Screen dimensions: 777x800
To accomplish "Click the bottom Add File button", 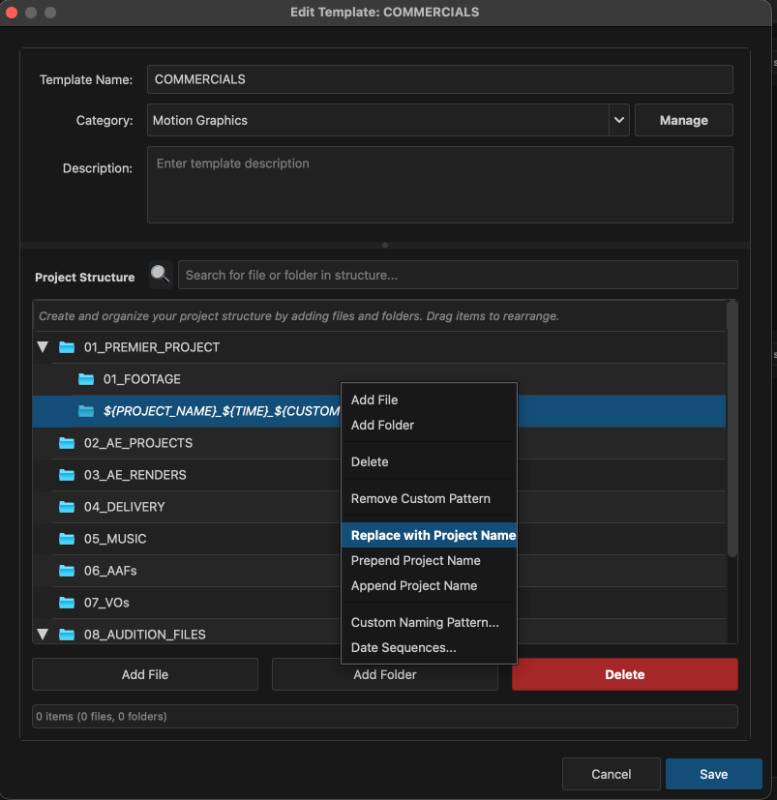I will click(145, 674).
